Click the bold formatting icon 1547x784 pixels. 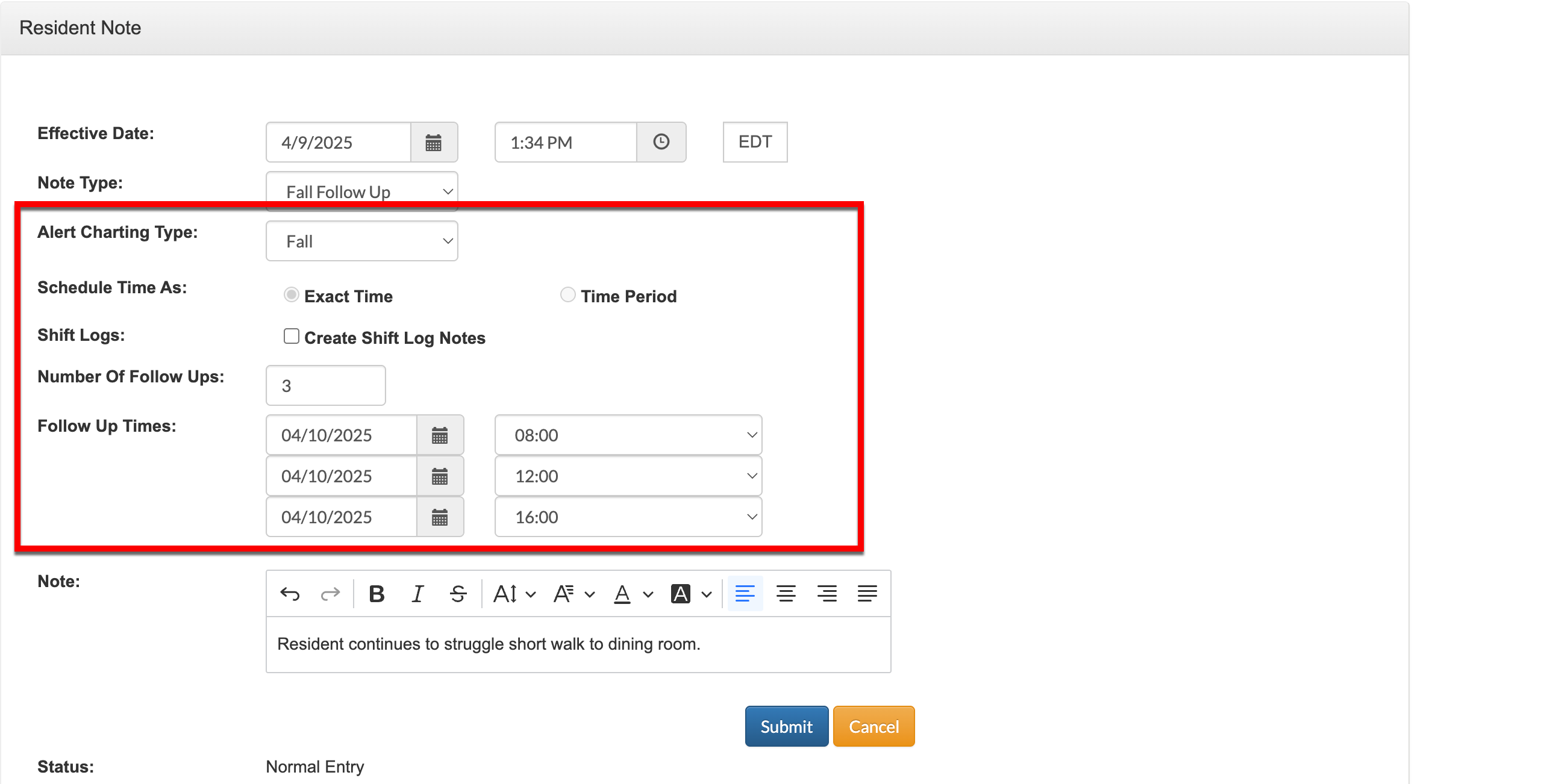pyautogui.click(x=377, y=594)
